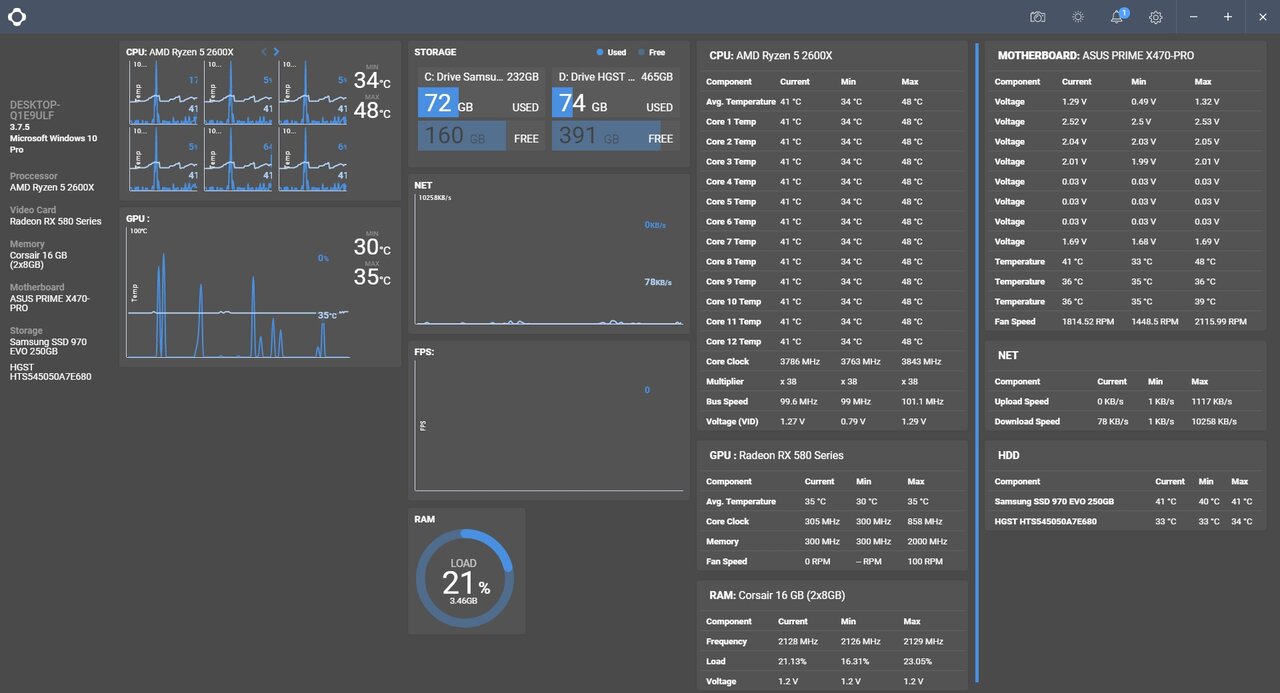Click Samsung SSD 970 EVO 250GB in sidebar
Screen dimensions: 1280x693
pos(48,347)
